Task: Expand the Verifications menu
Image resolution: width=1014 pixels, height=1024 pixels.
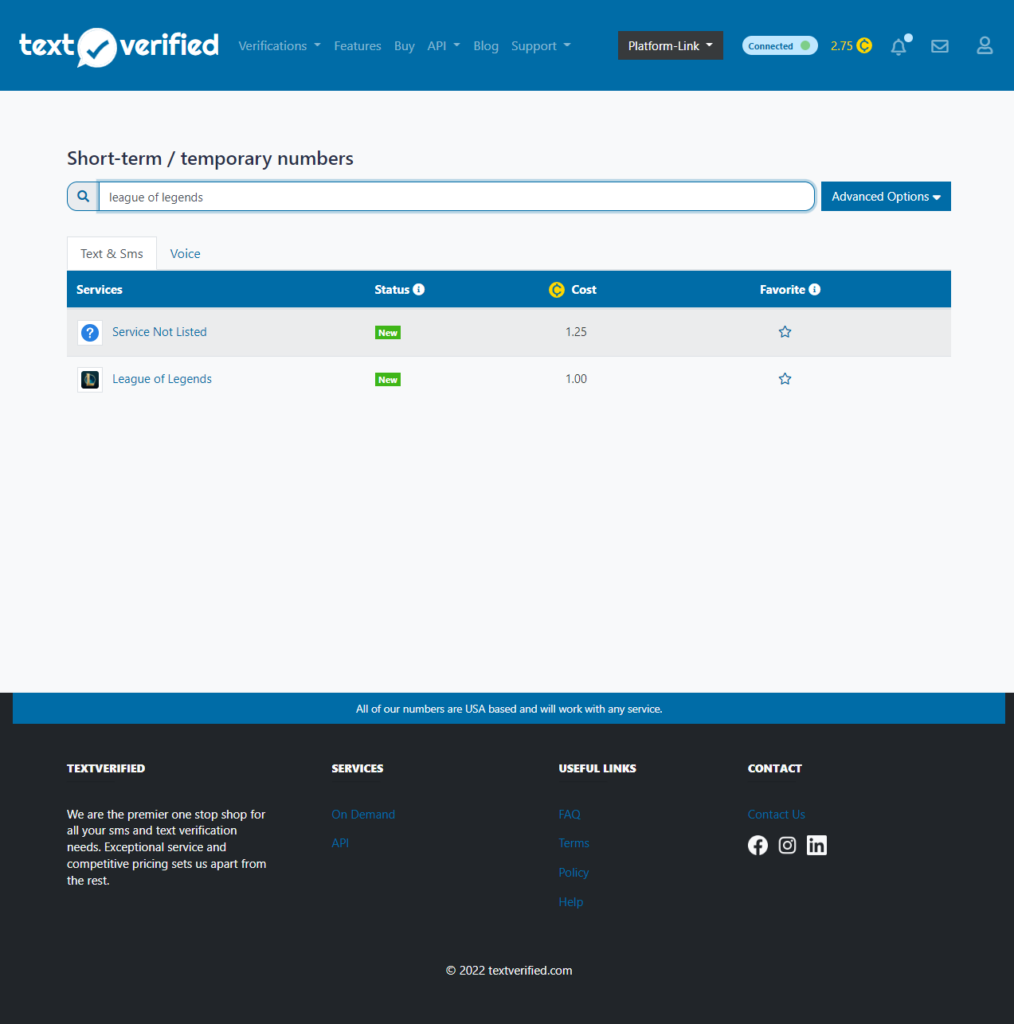Action: [279, 46]
